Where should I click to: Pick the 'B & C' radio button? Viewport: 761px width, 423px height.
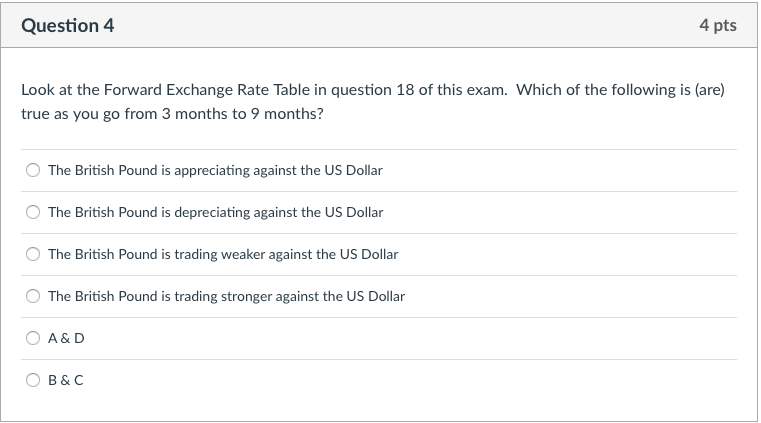tap(33, 381)
